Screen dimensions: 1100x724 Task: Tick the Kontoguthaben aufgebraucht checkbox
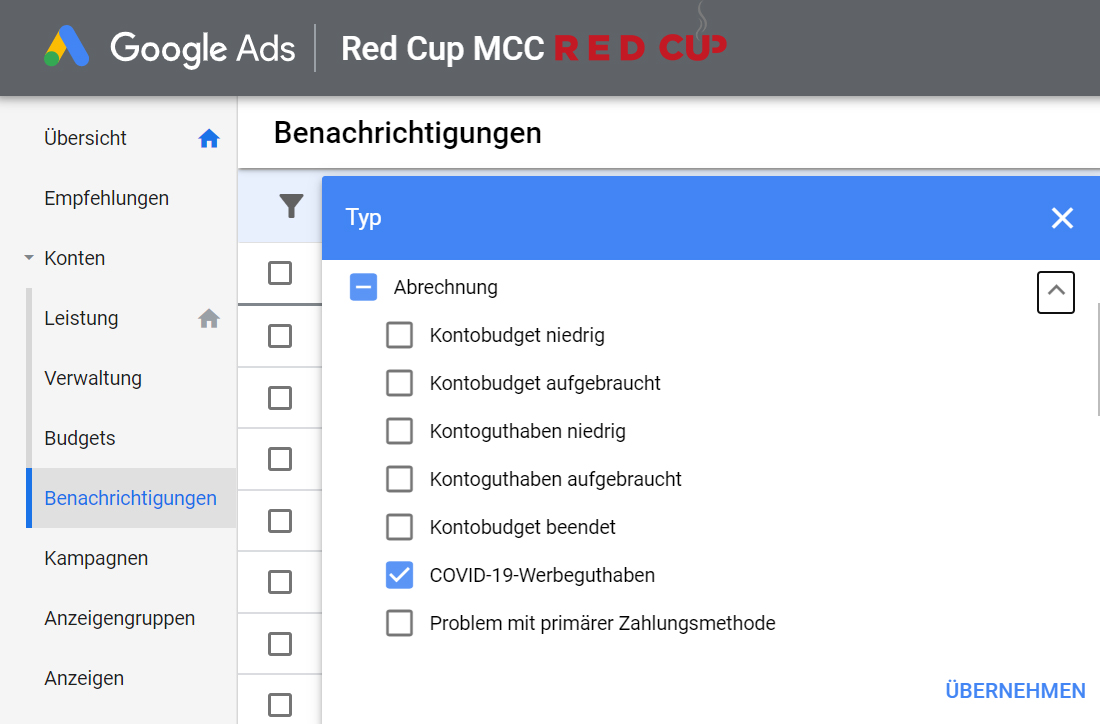(399, 479)
